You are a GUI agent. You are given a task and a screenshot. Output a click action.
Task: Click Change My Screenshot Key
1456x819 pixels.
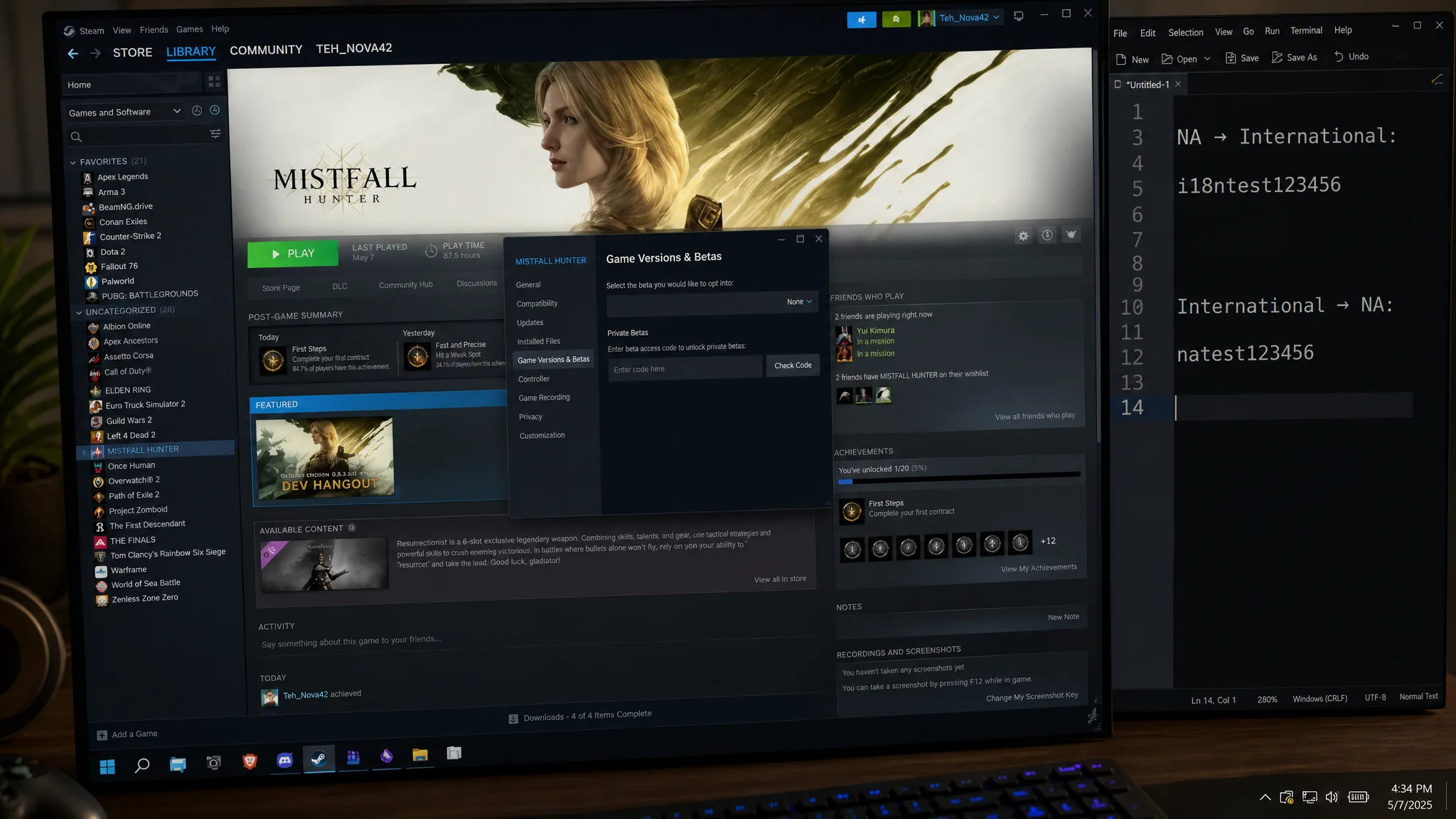pyautogui.click(x=1032, y=697)
